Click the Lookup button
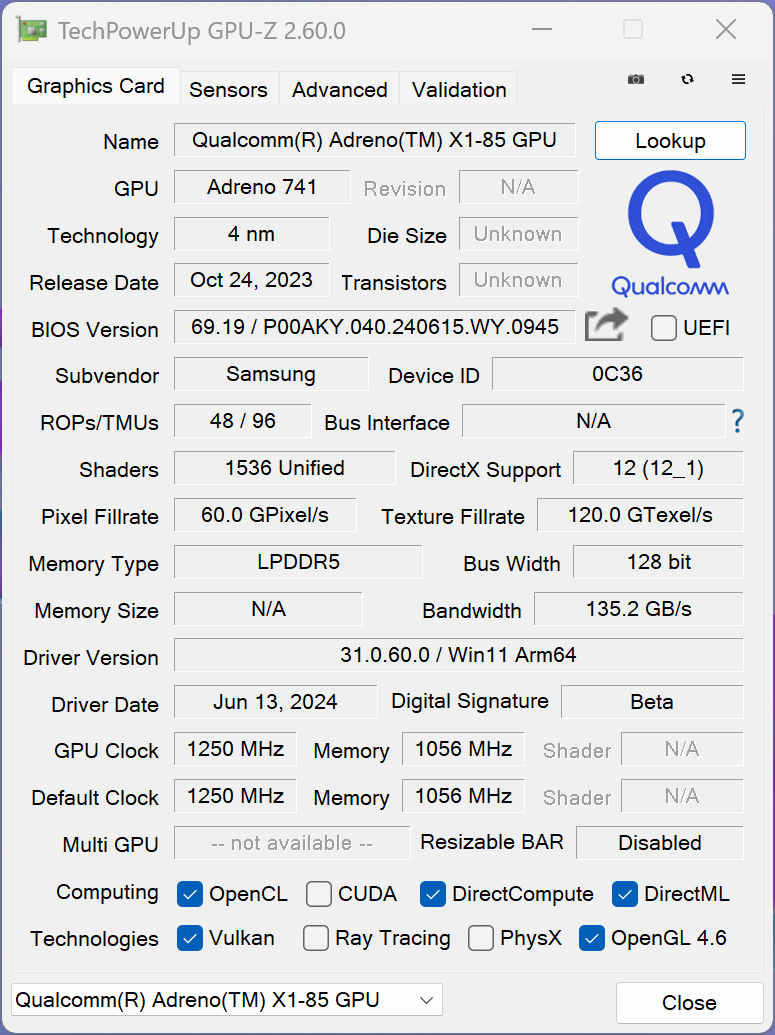 (670, 140)
